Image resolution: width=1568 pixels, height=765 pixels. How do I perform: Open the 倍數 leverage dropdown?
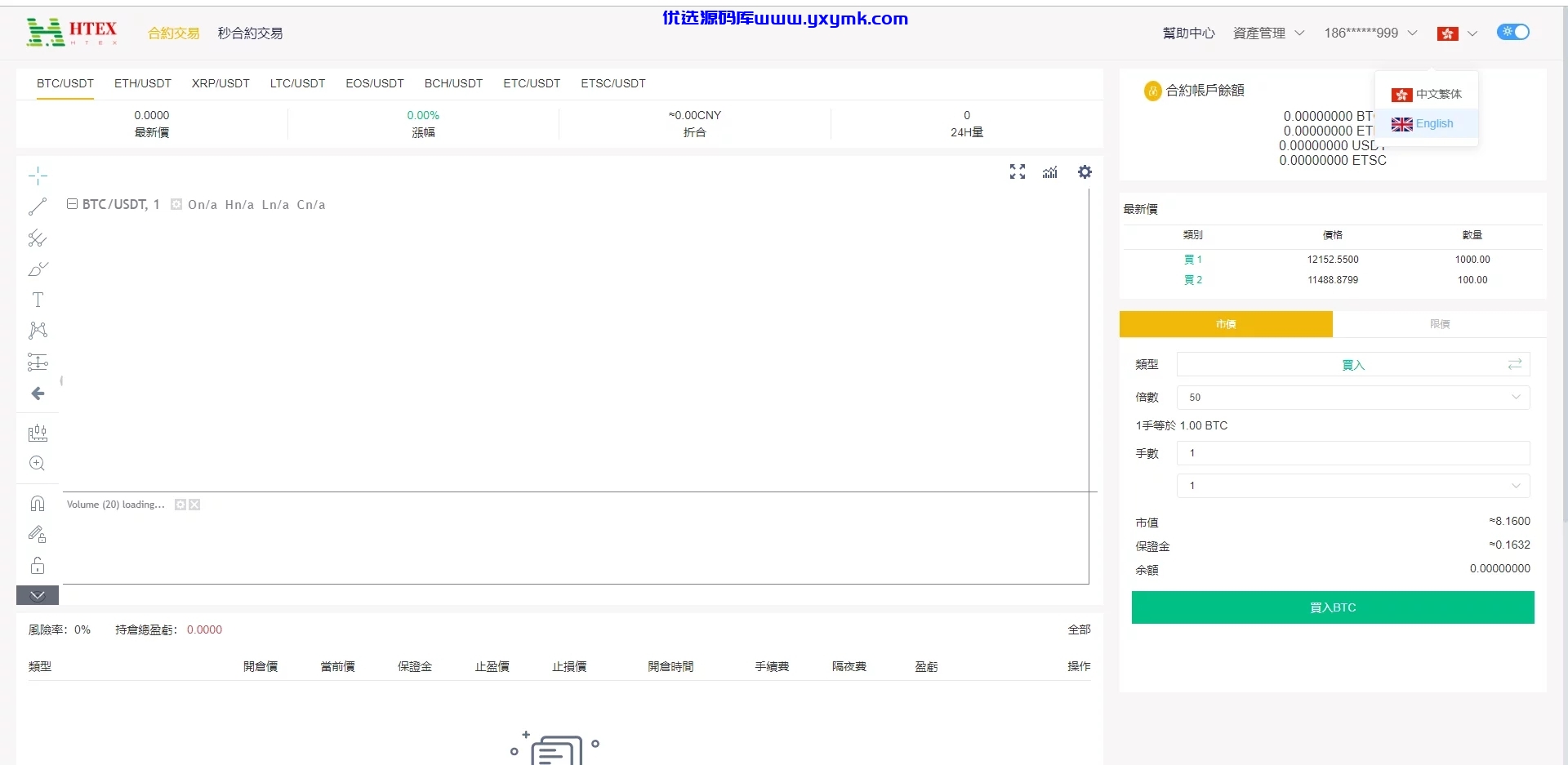point(1353,398)
